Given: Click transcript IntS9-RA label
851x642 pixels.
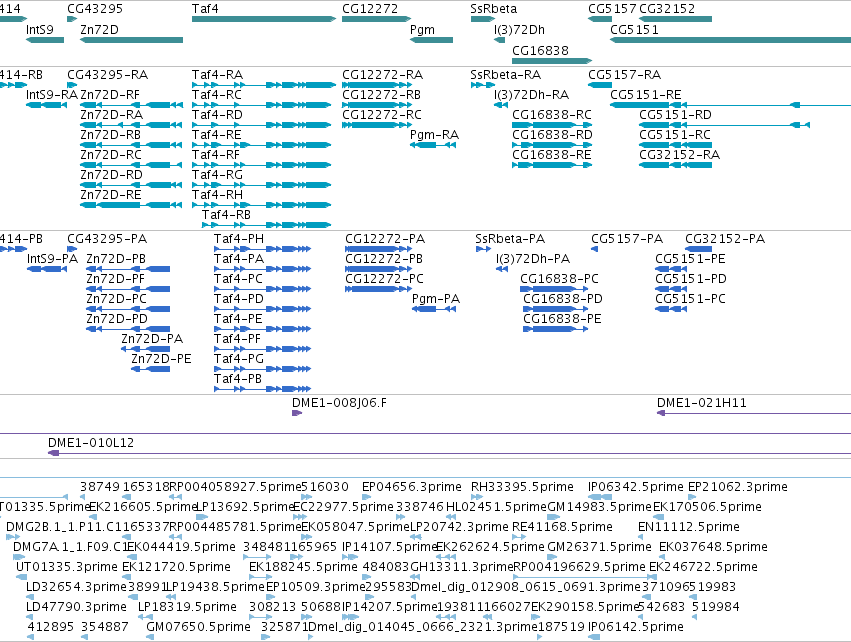Looking at the screenshot, I should click(52, 95).
